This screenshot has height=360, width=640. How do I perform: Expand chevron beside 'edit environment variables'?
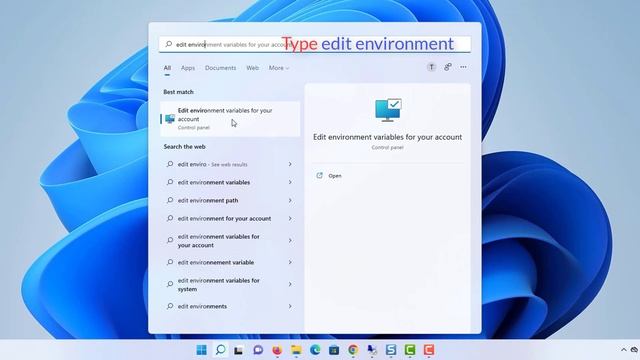pos(290,182)
